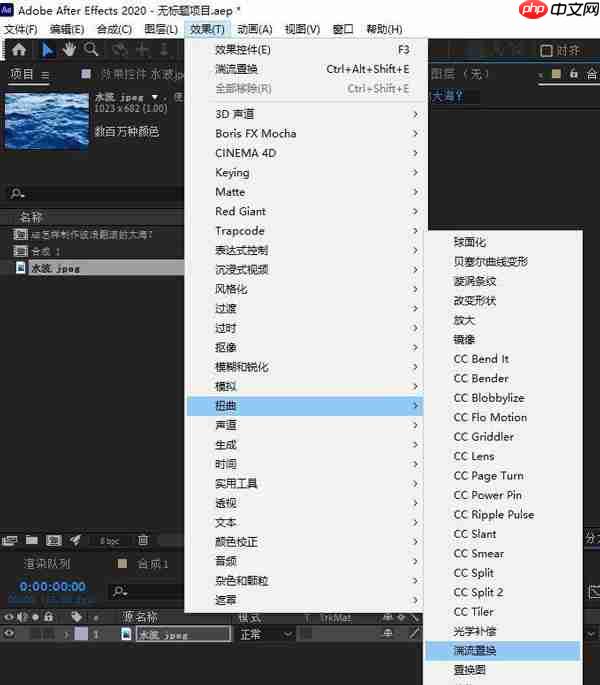Expand the Boris FX Mocha submenu
Screen dimensions: 600x685
tap(305, 133)
